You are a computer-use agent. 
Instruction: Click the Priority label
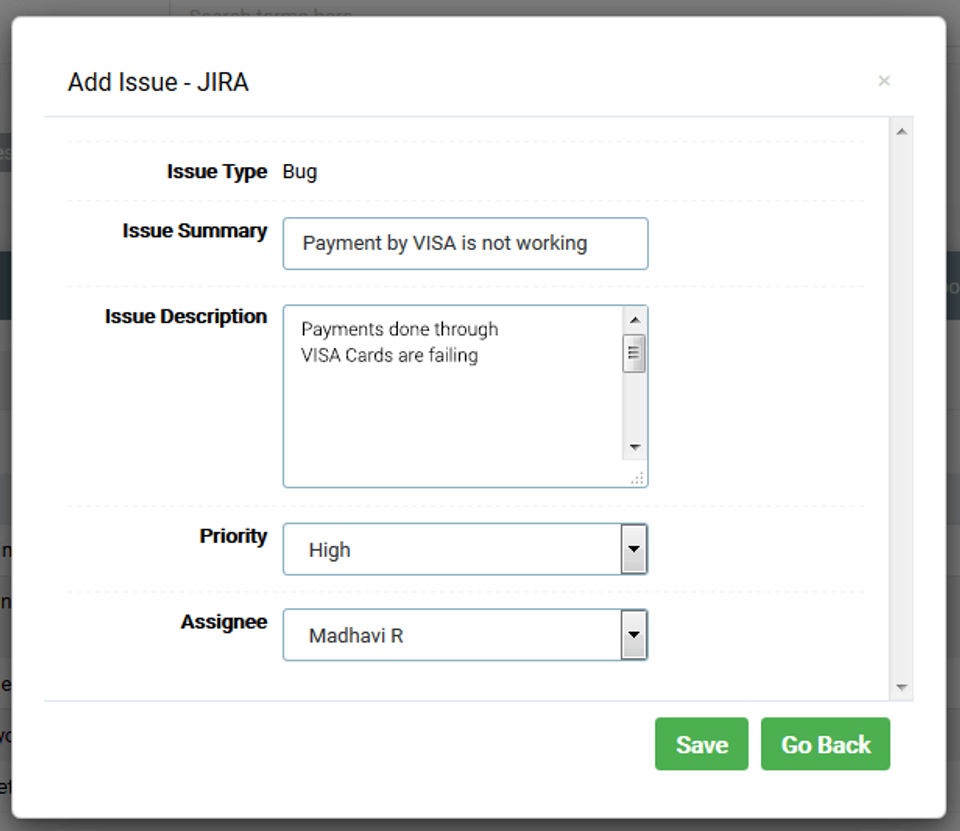point(233,536)
